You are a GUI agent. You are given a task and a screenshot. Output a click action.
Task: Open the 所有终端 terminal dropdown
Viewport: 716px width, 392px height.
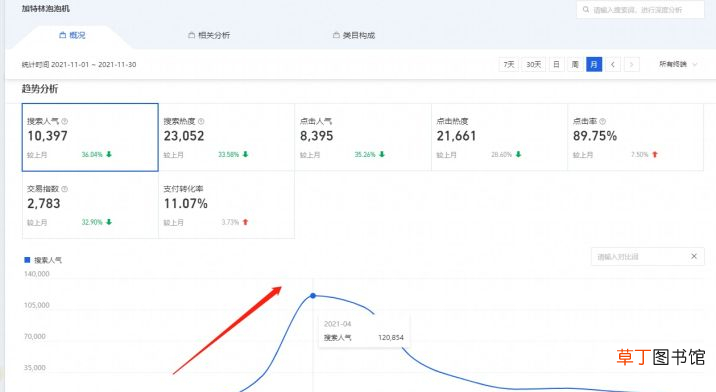coord(678,64)
